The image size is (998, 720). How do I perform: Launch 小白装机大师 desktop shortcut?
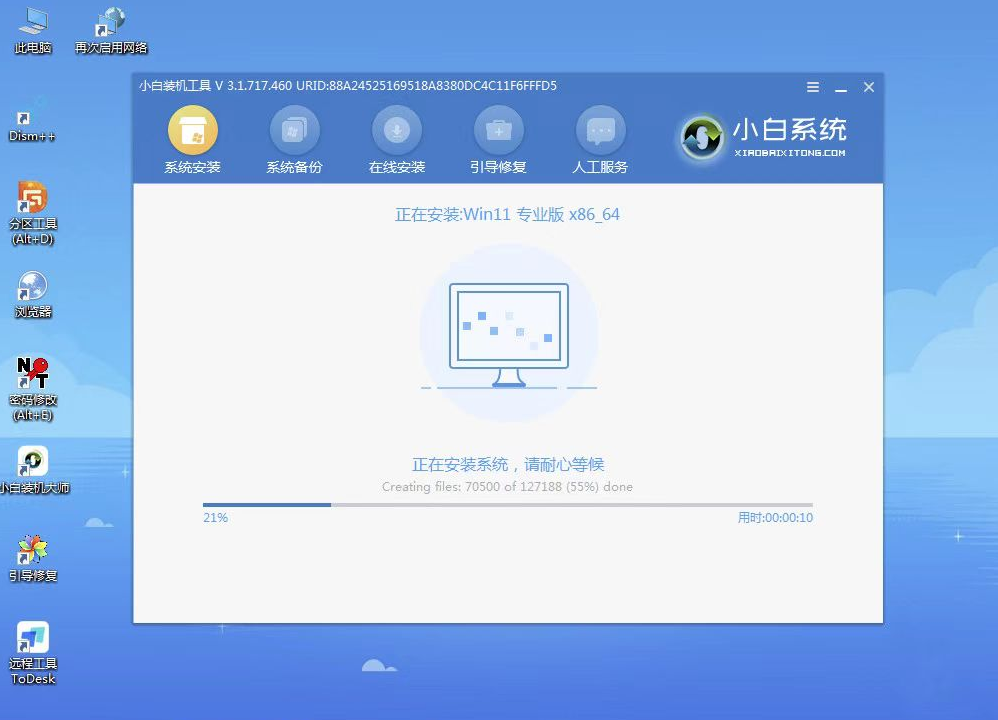[34, 470]
